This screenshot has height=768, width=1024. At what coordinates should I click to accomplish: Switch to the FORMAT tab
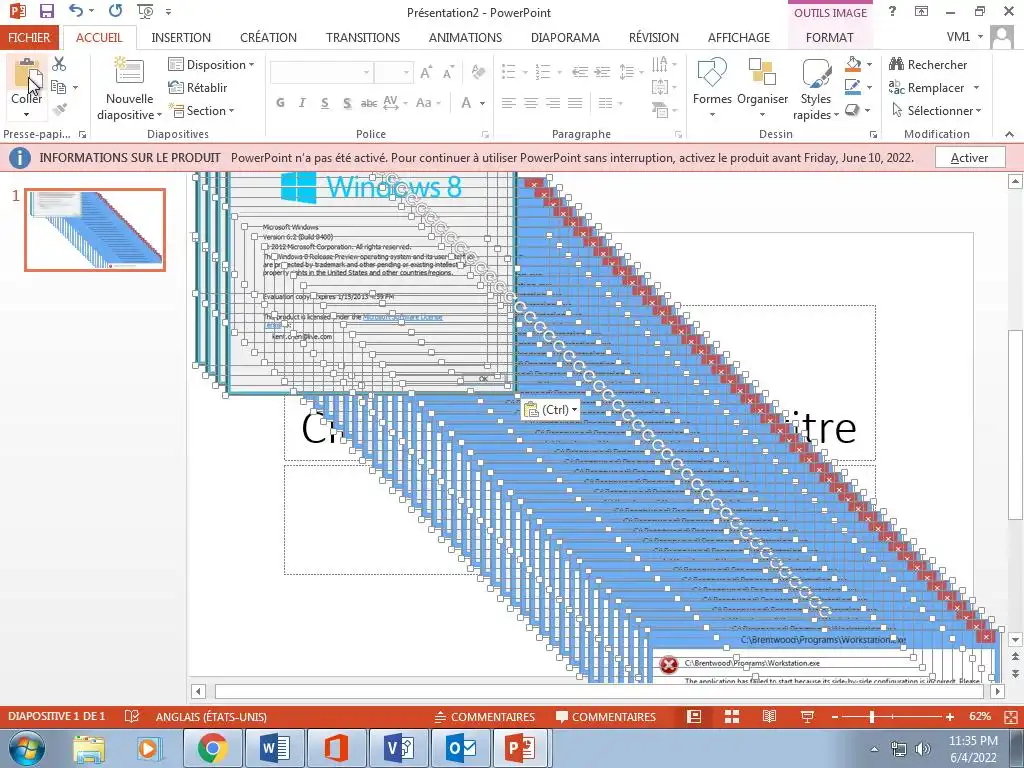(829, 37)
